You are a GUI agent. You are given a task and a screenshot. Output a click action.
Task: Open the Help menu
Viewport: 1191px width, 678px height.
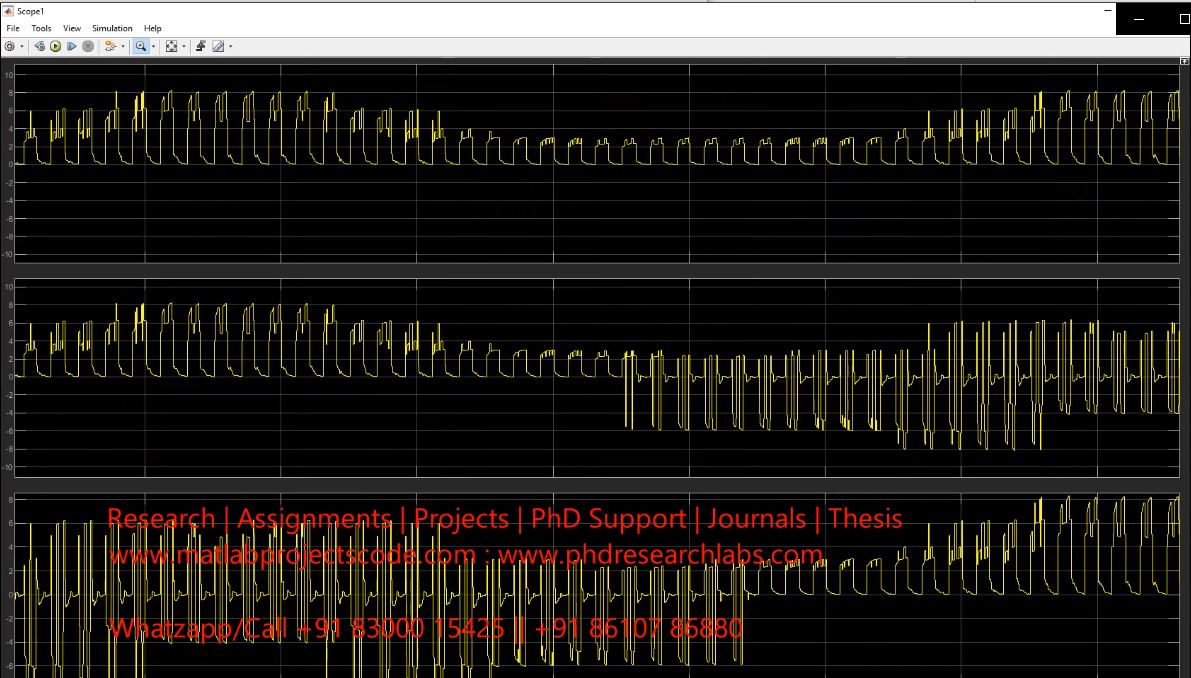tap(152, 28)
